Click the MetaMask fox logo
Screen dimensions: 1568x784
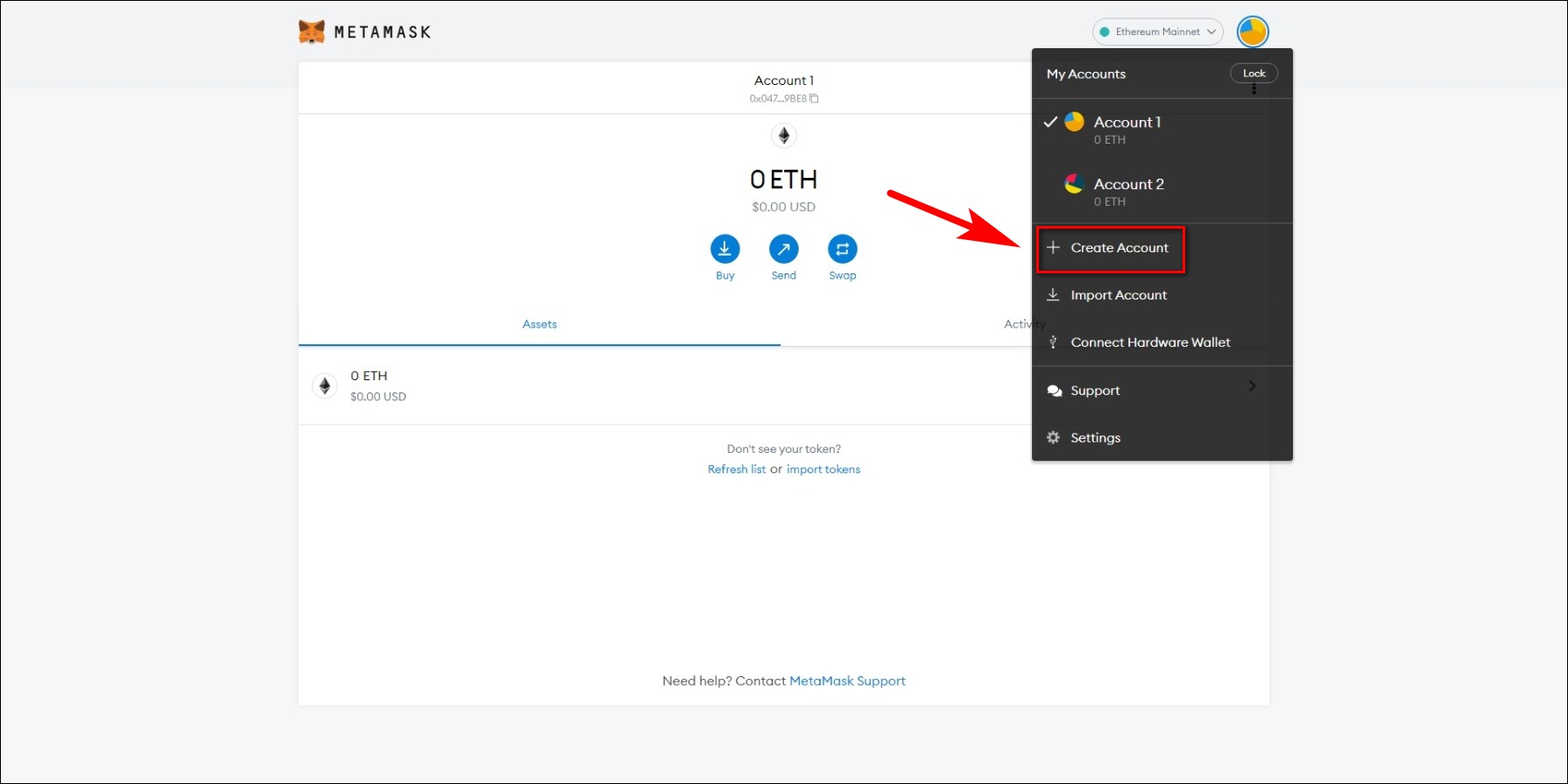pos(311,32)
